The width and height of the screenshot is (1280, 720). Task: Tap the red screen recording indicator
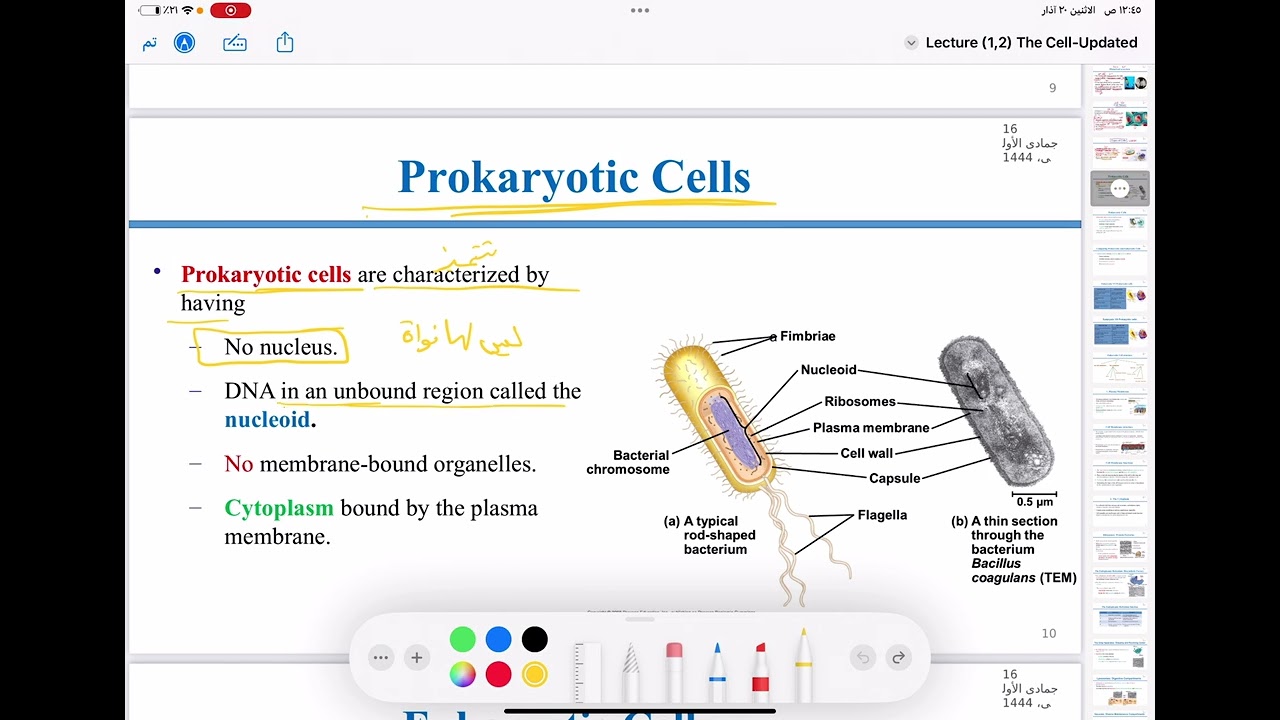231,10
